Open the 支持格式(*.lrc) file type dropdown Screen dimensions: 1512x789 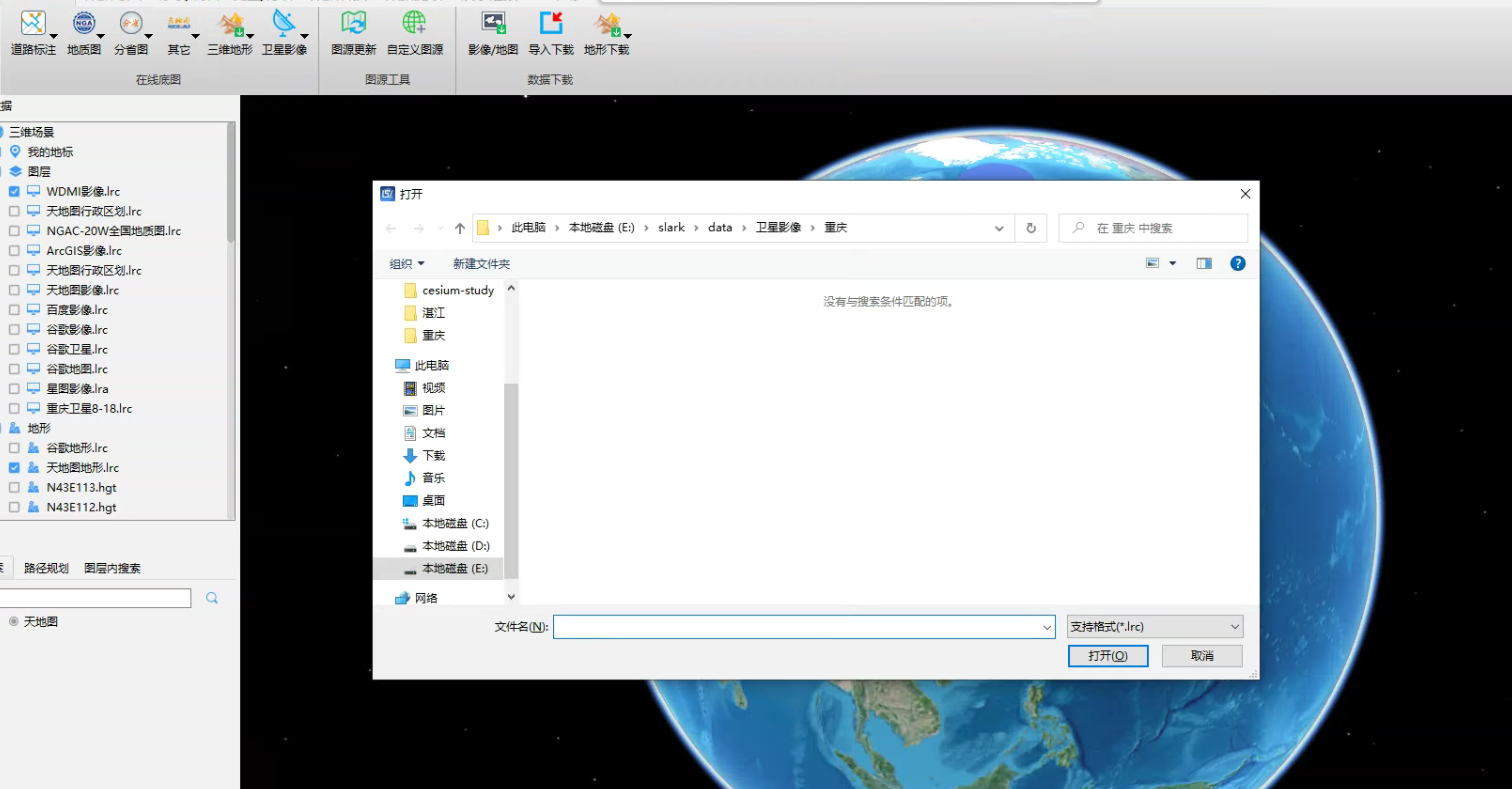pyautogui.click(x=1155, y=627)
